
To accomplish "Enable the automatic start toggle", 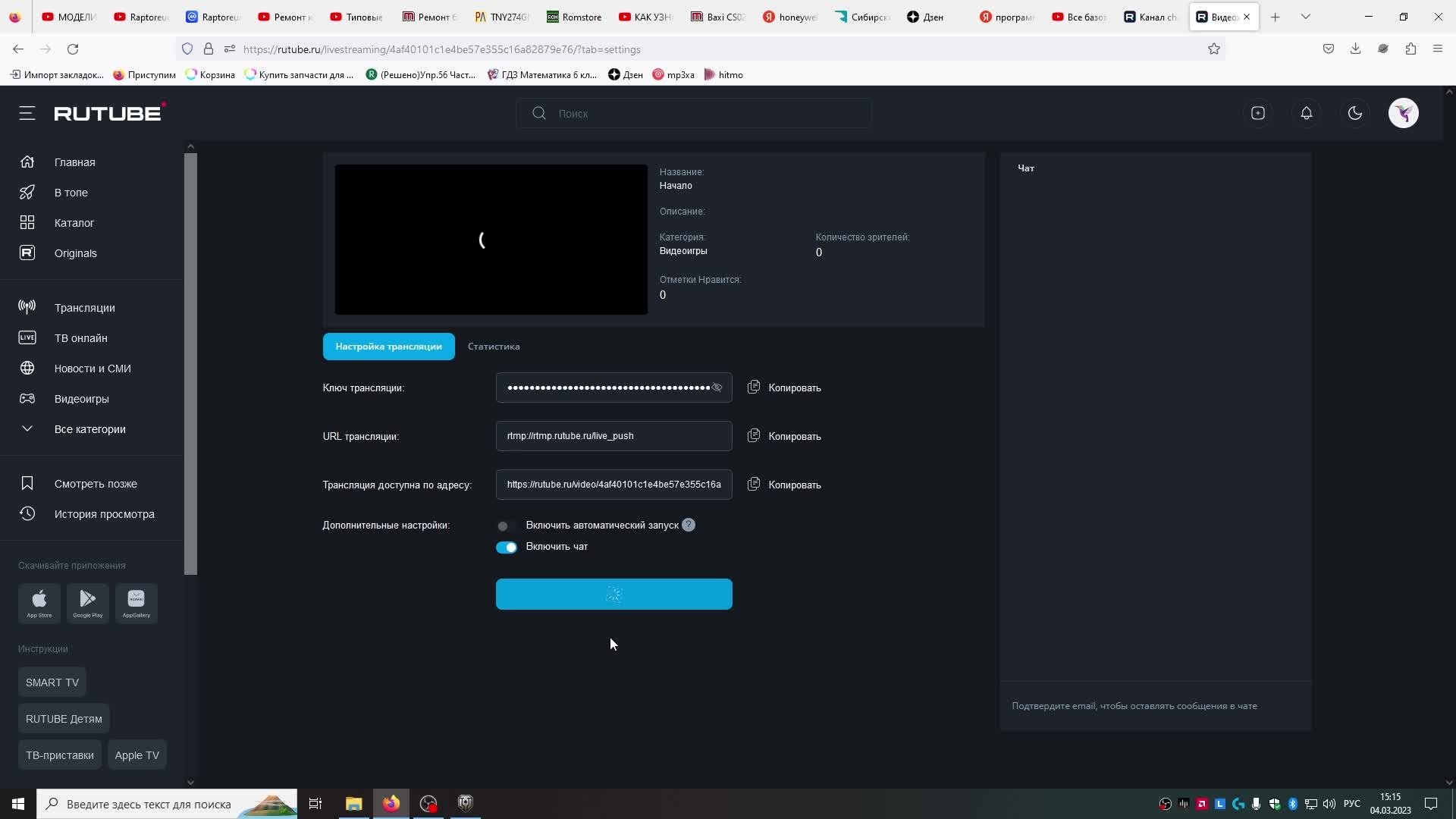I will click(x=506, y=526).
